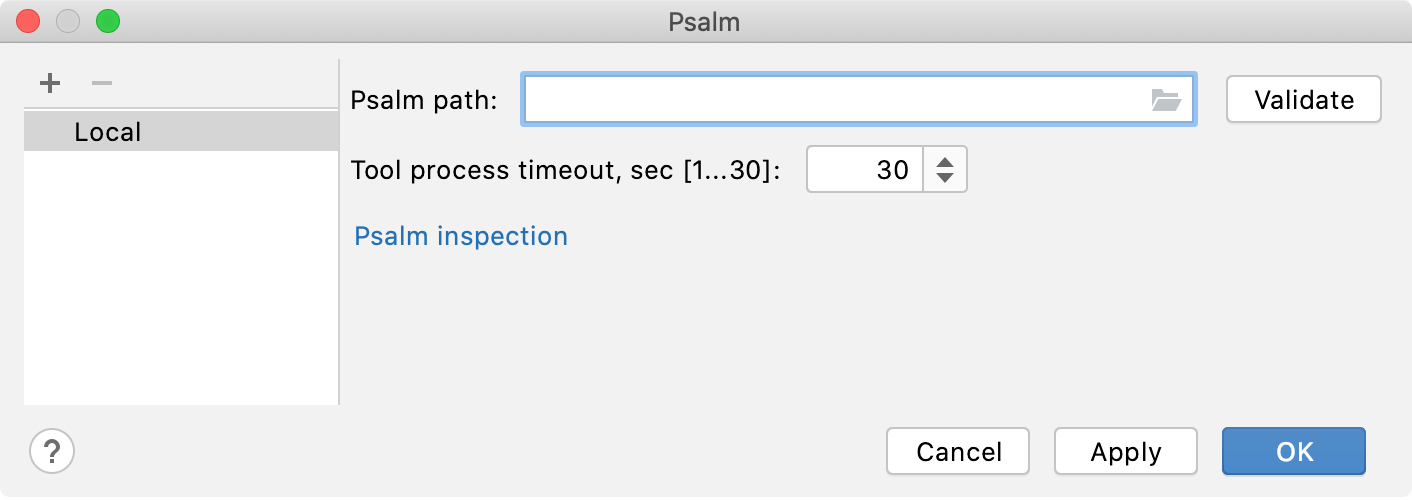The height and width of the screenshot is (500, 1412).
Task: Open folder browser for Psalm path
Action: click(x=1165, y=100)
